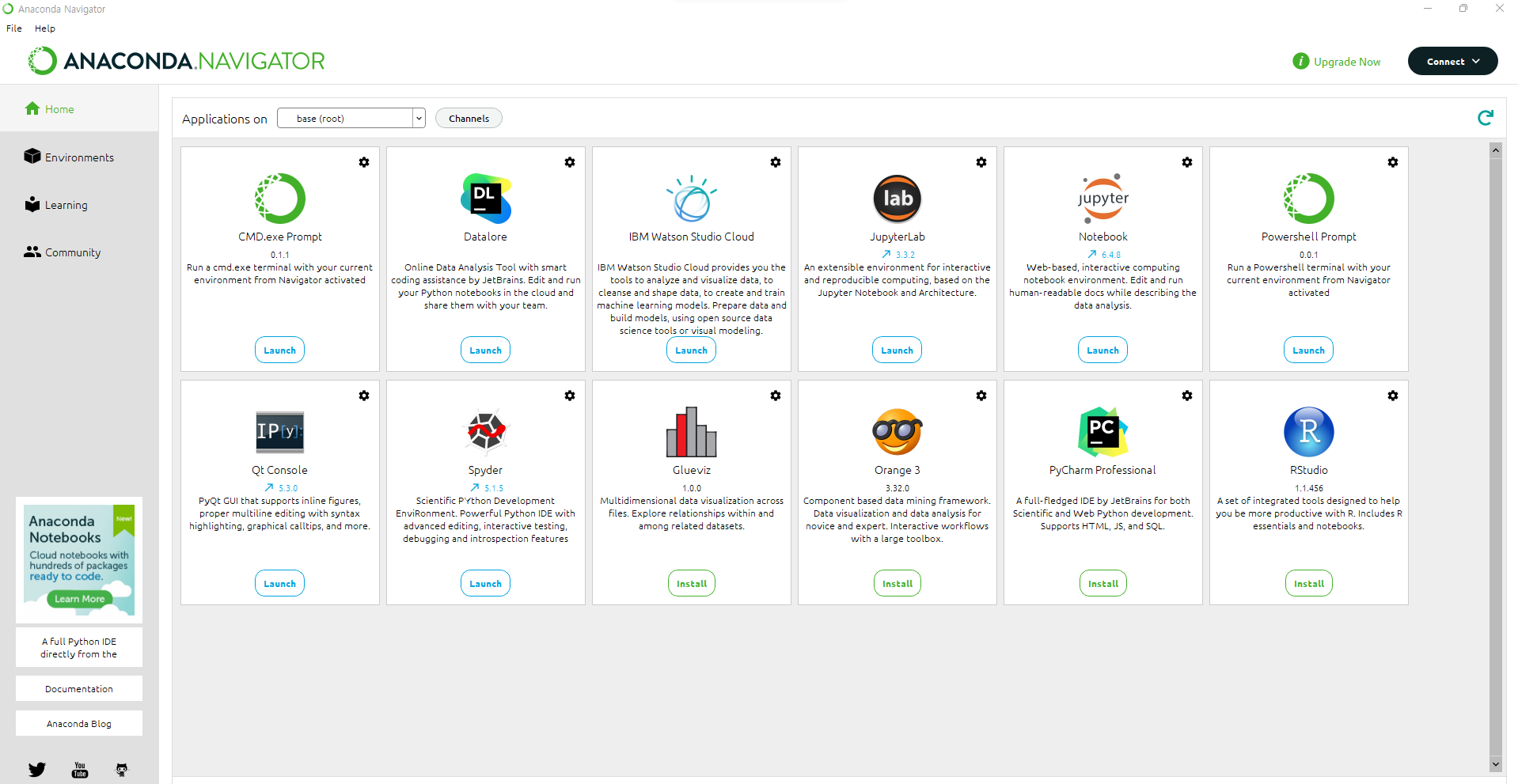Click the Channels button
This screenshot has height=784, width=1518.
[469, 119]
